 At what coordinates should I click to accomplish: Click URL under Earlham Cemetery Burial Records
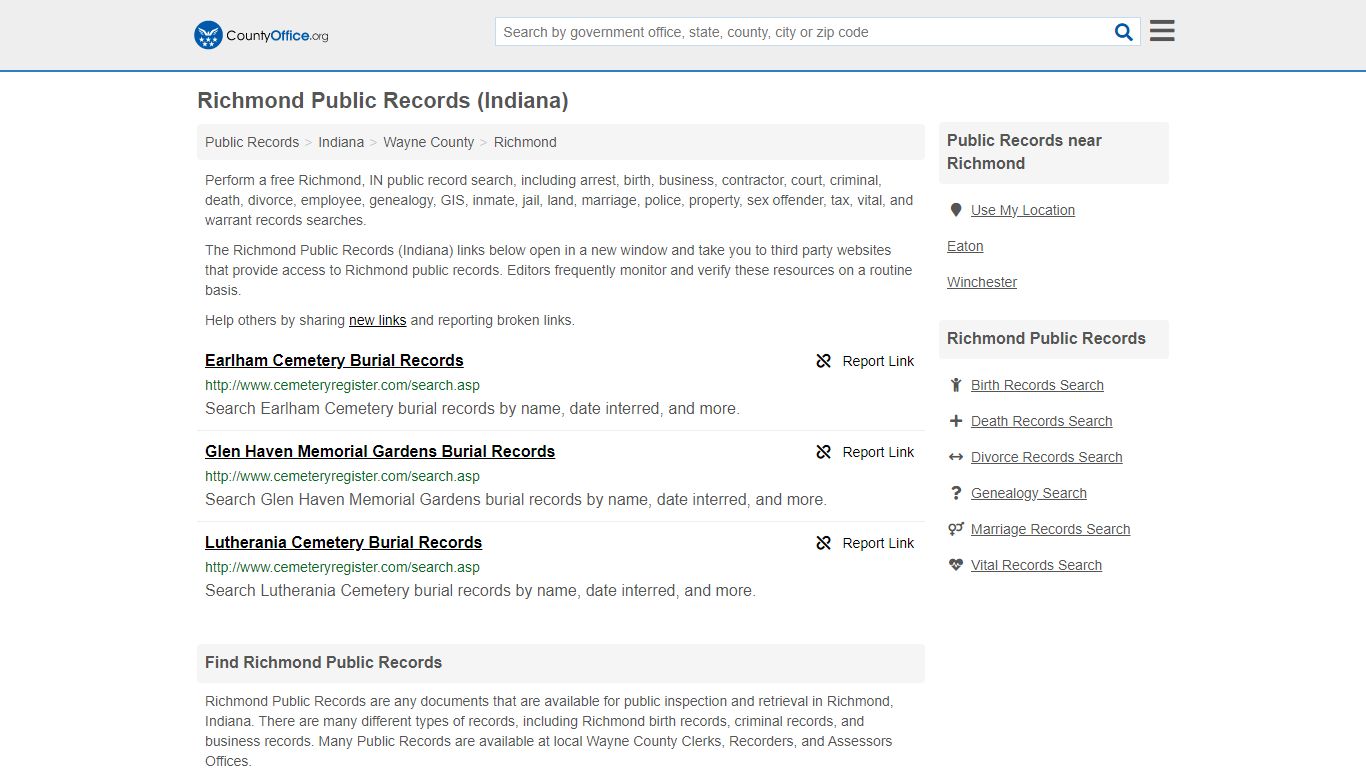(x=342, y=385)
